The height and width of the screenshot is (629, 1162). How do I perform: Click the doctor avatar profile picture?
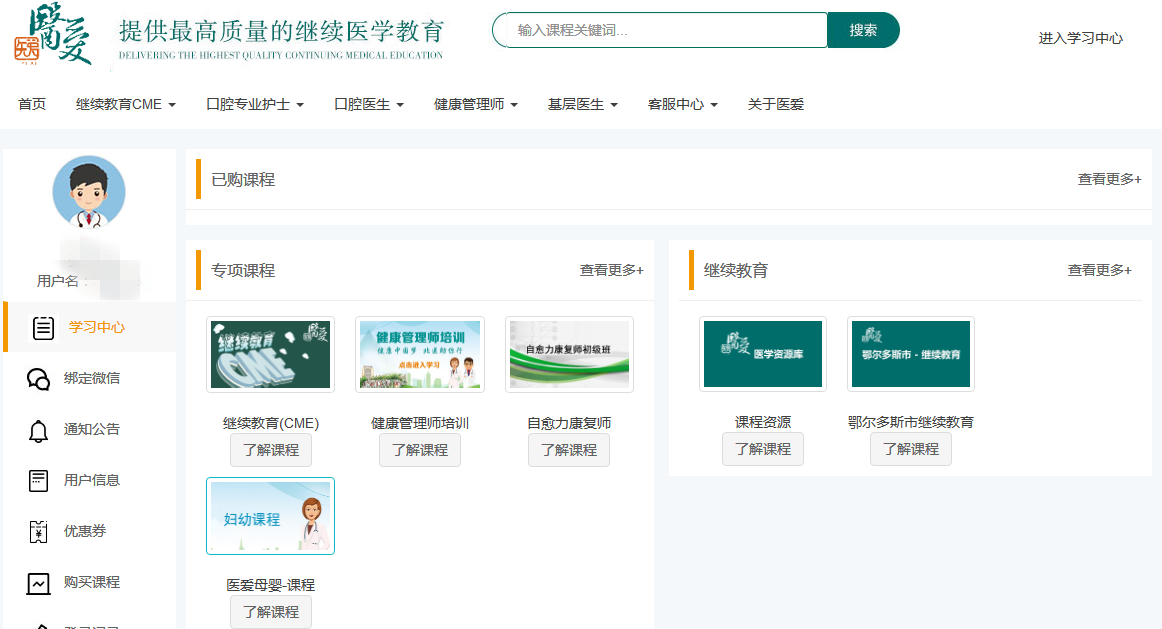89,193
